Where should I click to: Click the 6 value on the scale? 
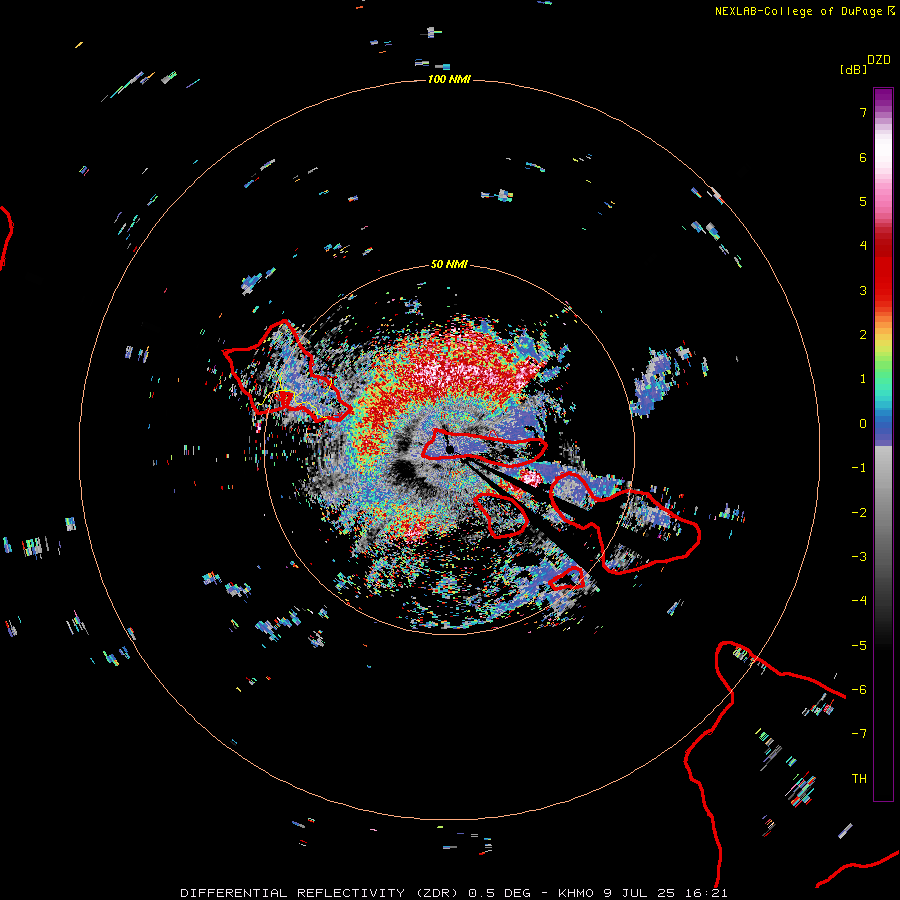(x=863, y=157)
